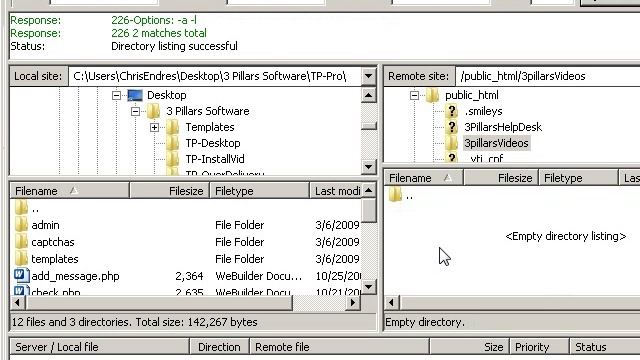The height and width of the screenshot is (360, 640).
Task: Select public_html in remote tree
Action: click(x=472, y=96)
